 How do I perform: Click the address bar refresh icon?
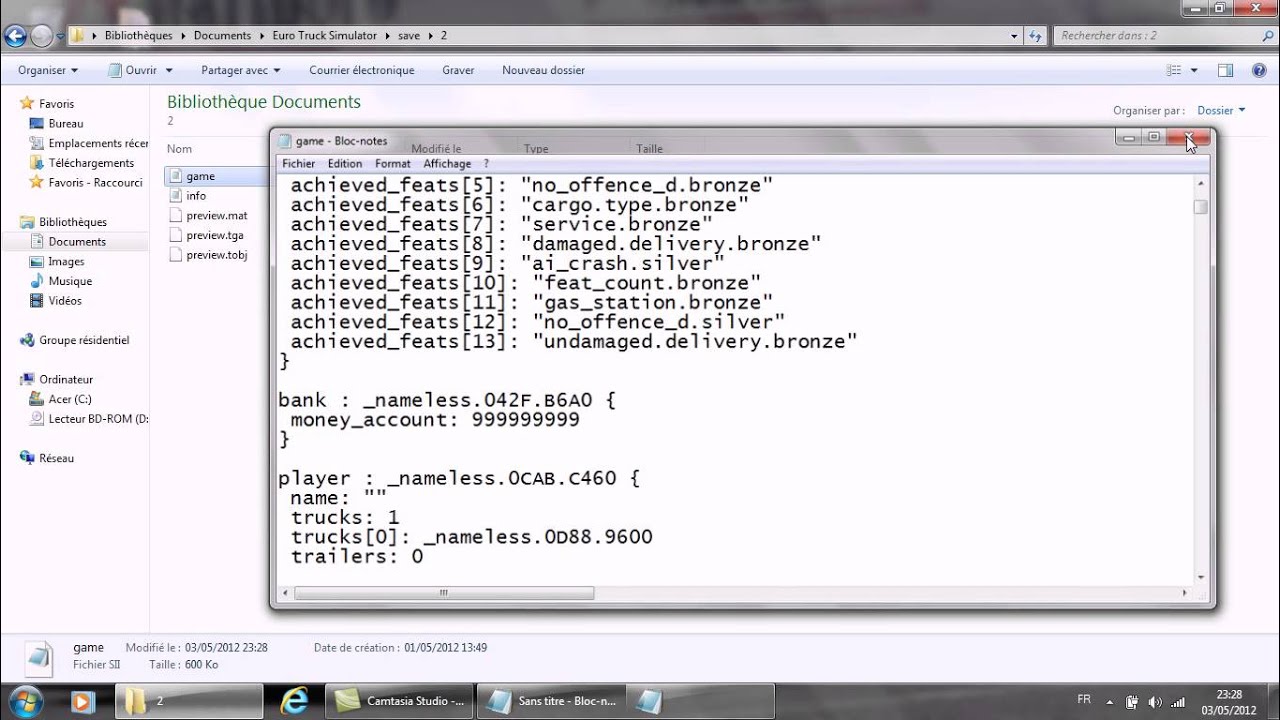1035,36
